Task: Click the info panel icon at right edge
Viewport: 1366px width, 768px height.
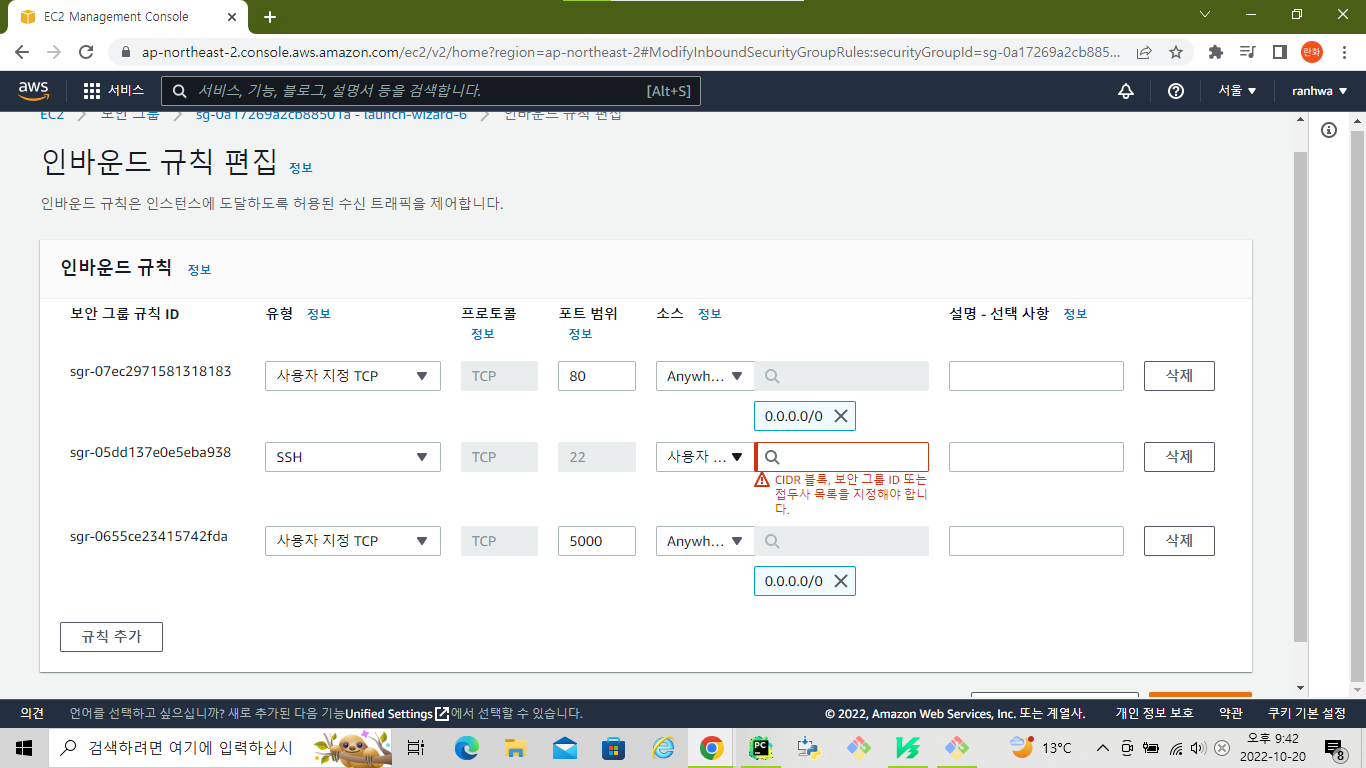Action: pos(1329,130)
